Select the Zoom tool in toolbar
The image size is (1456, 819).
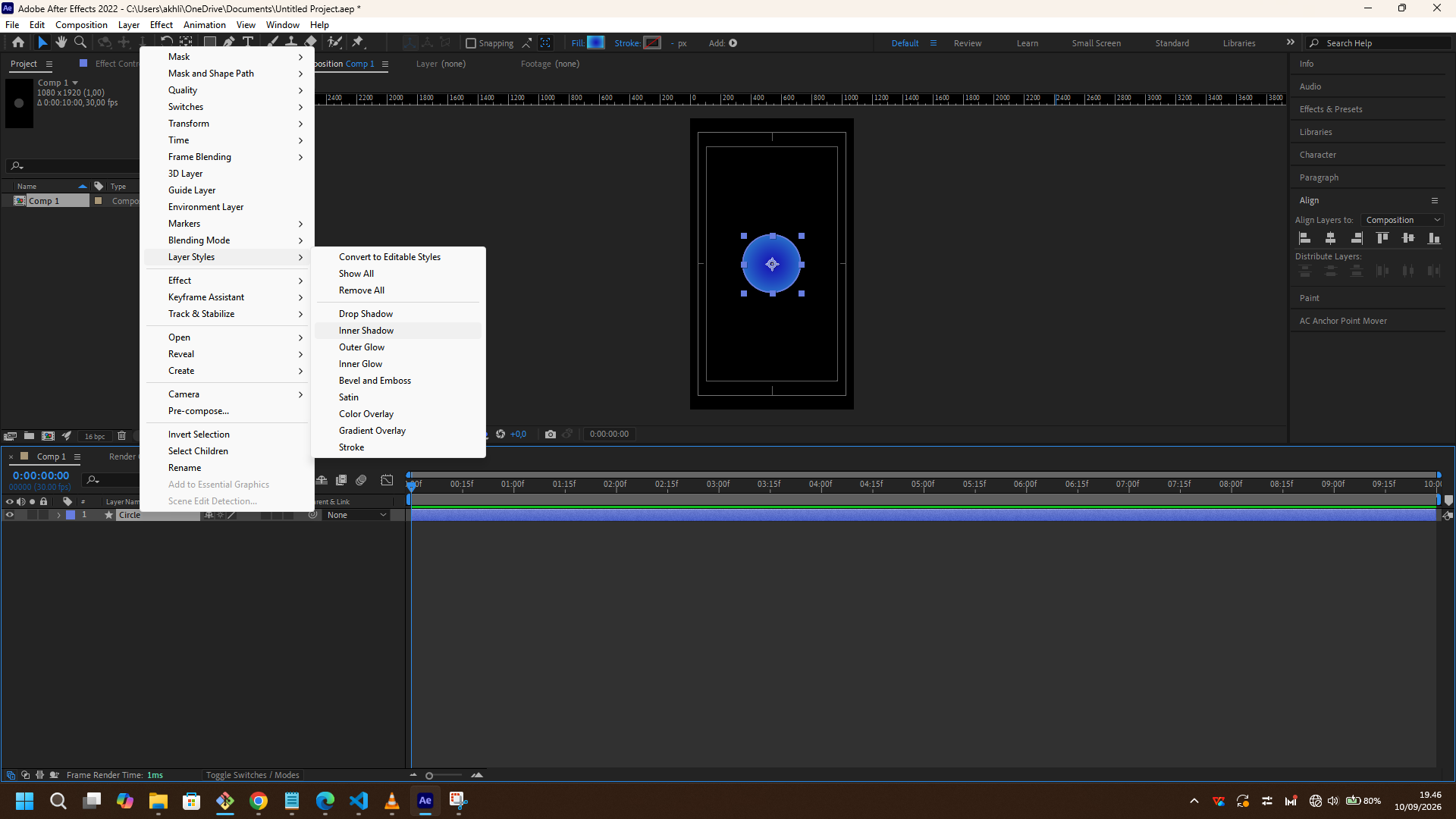pos(80,42)
